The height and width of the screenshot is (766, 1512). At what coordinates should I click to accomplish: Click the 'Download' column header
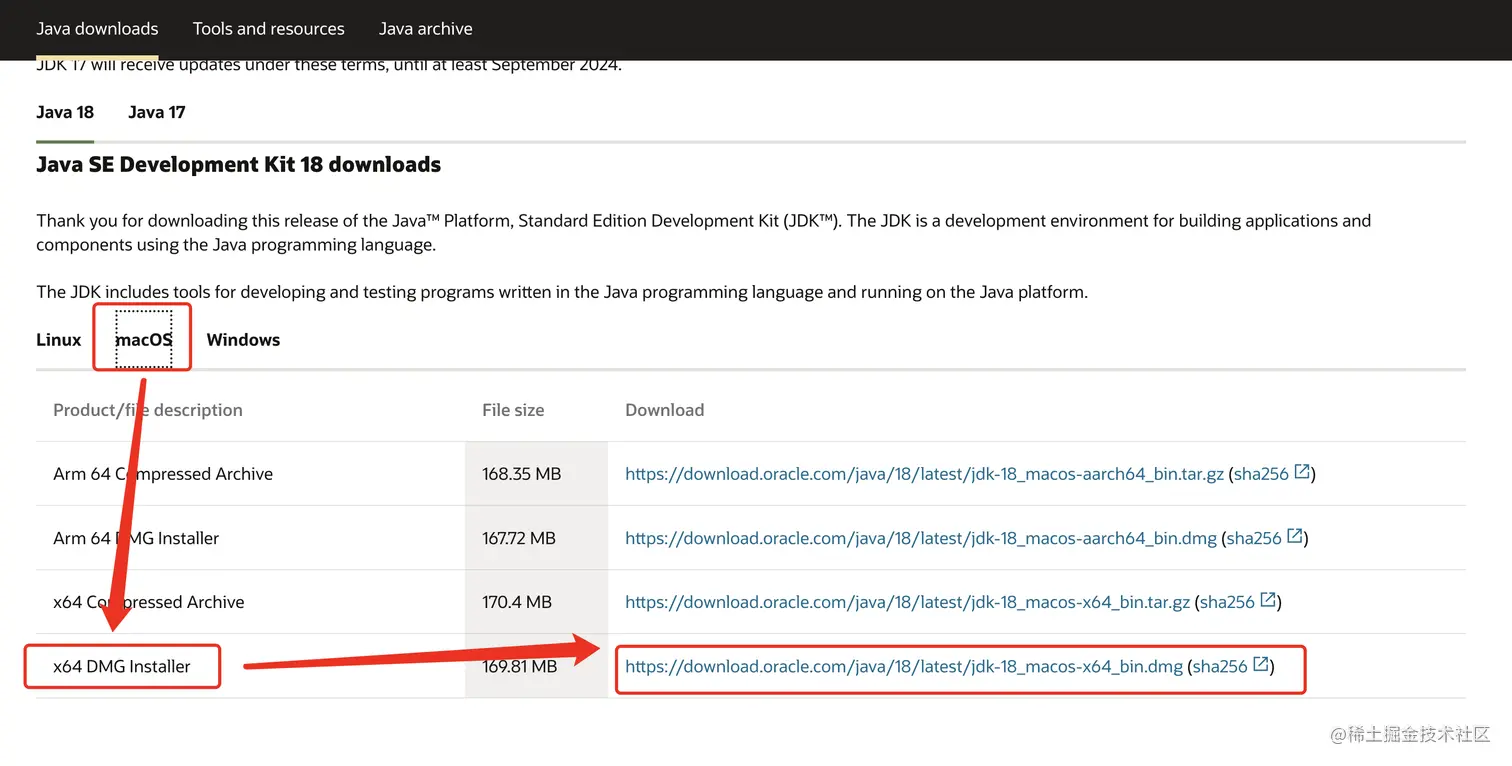pyautogui.click(x=665, y=410)
